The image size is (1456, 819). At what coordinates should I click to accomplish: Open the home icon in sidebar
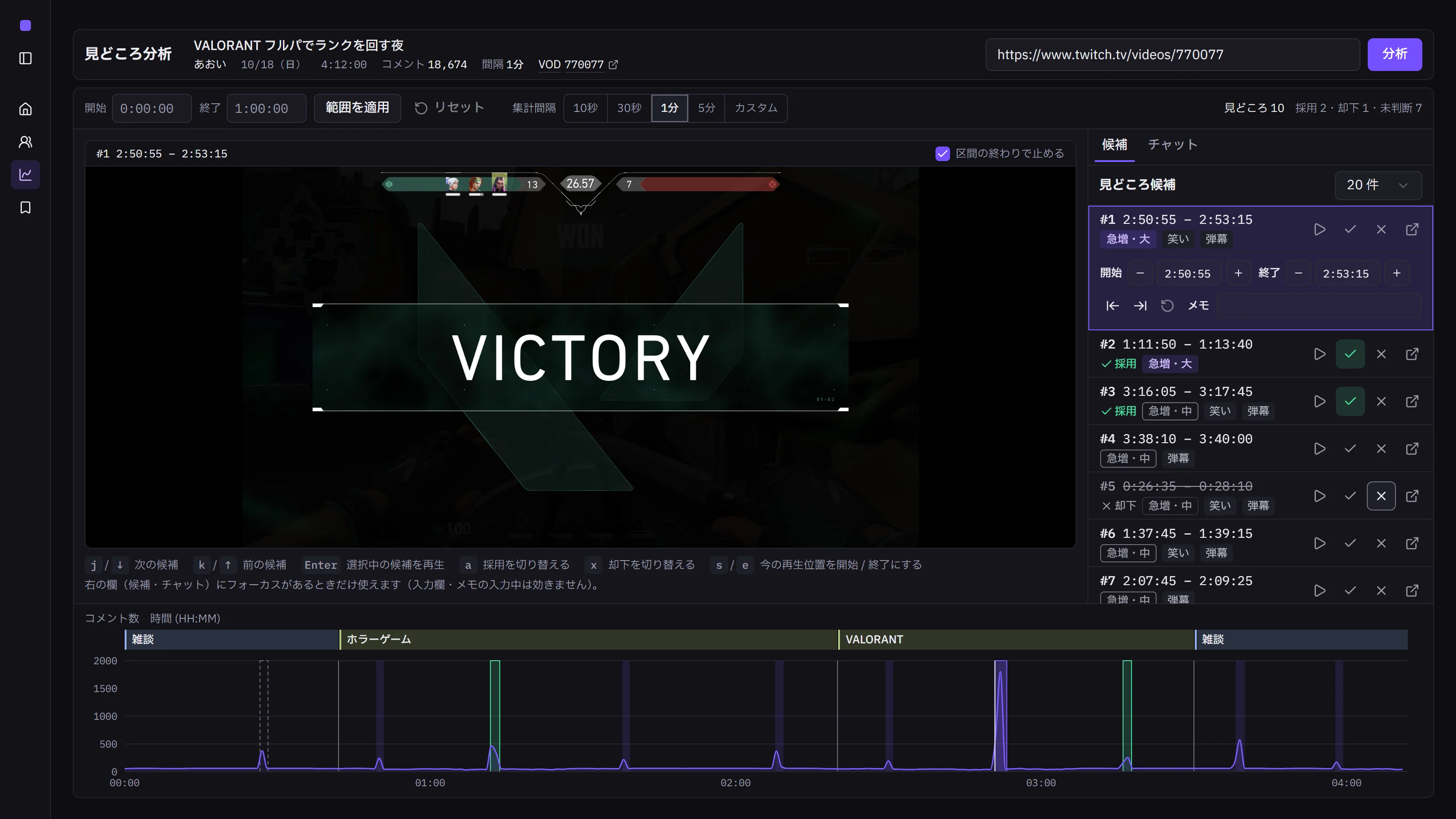tap(25, 109)
